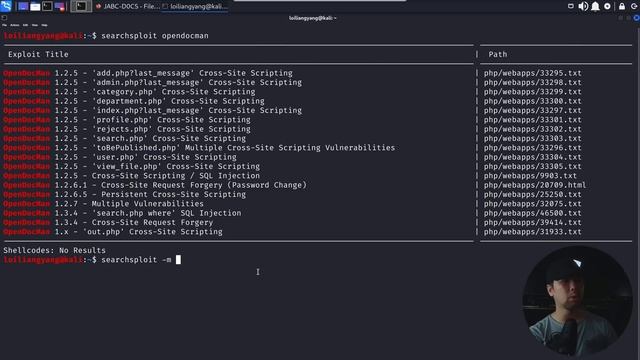Click the path php/webapps/33295.txt

[533, 73]
